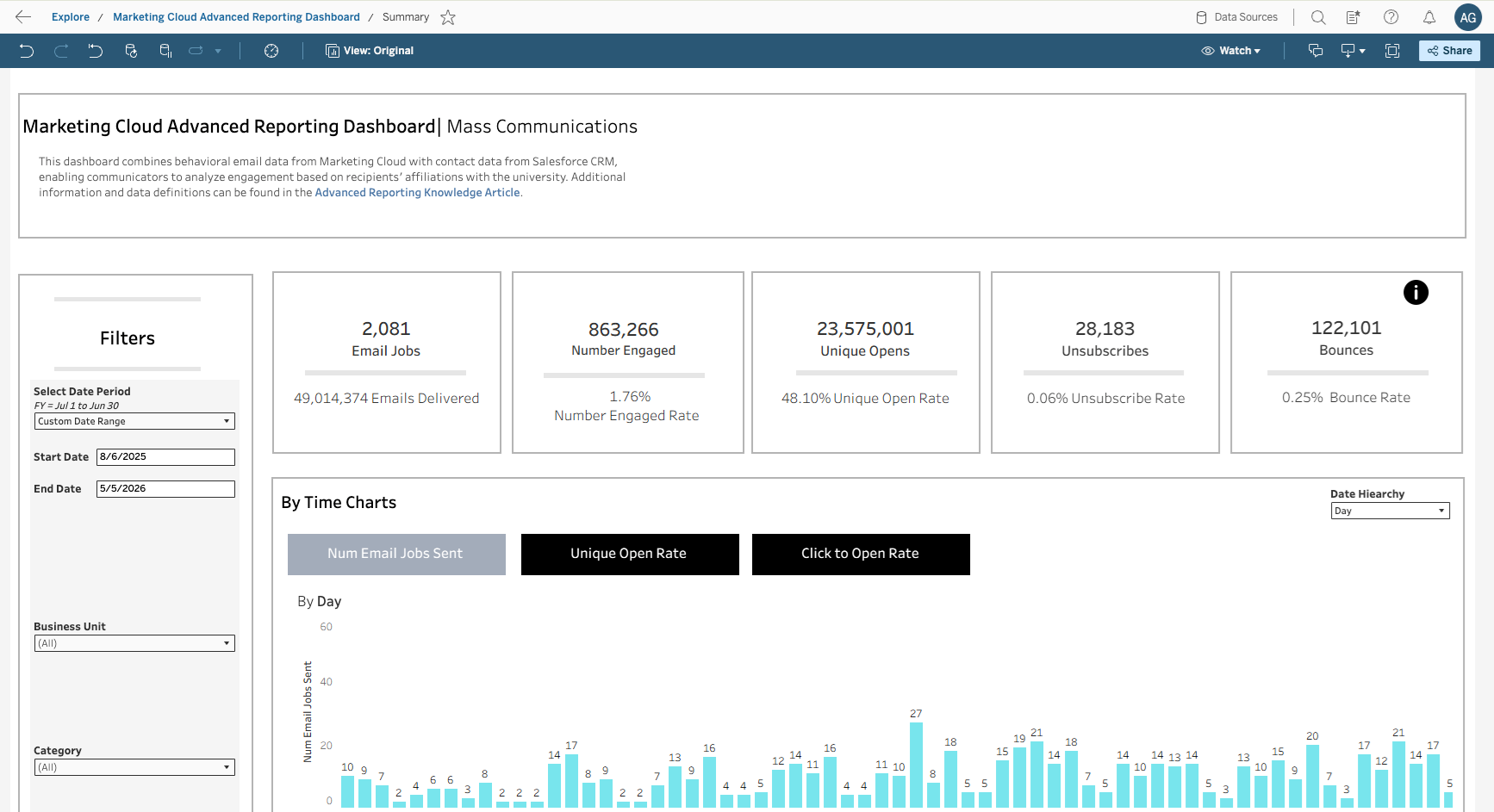Click the 863,266 Number Engaged value
The height and width of the screenshot is (812, 1494).
624,330
